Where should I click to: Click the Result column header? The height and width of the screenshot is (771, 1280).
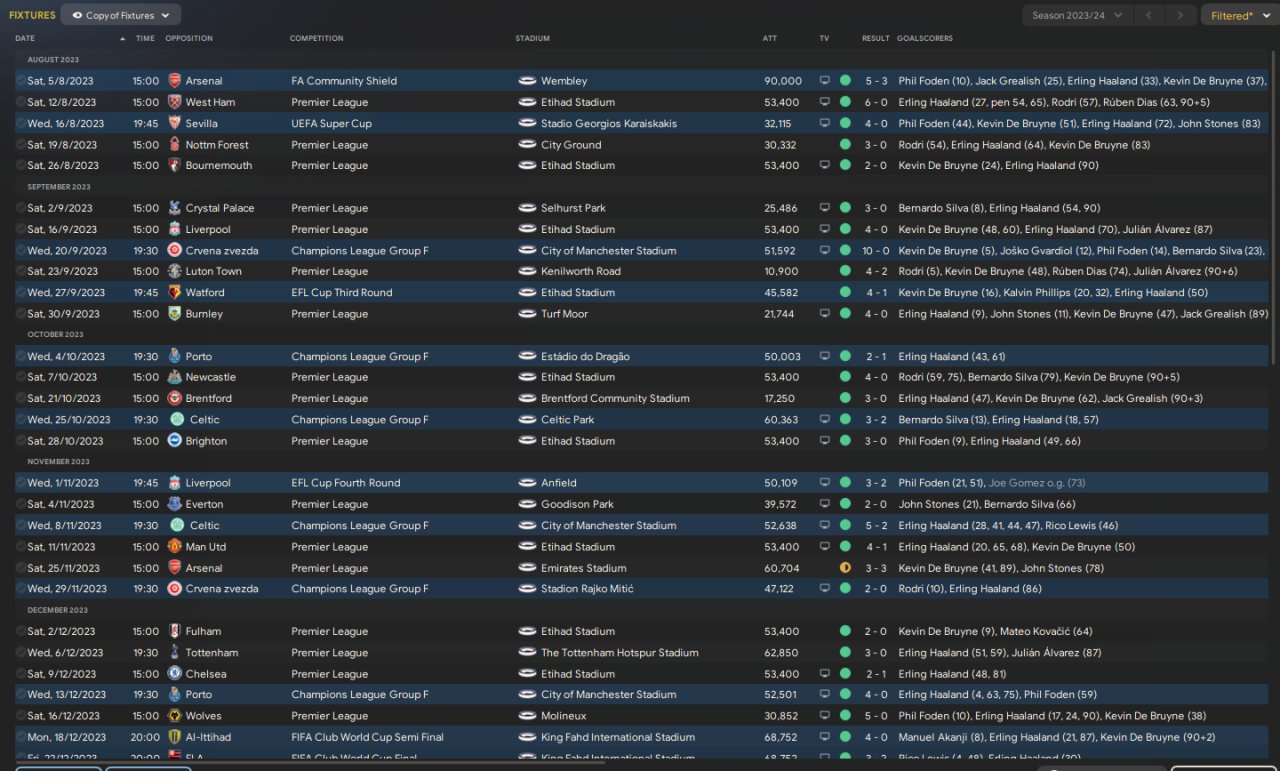coord(876,38)
